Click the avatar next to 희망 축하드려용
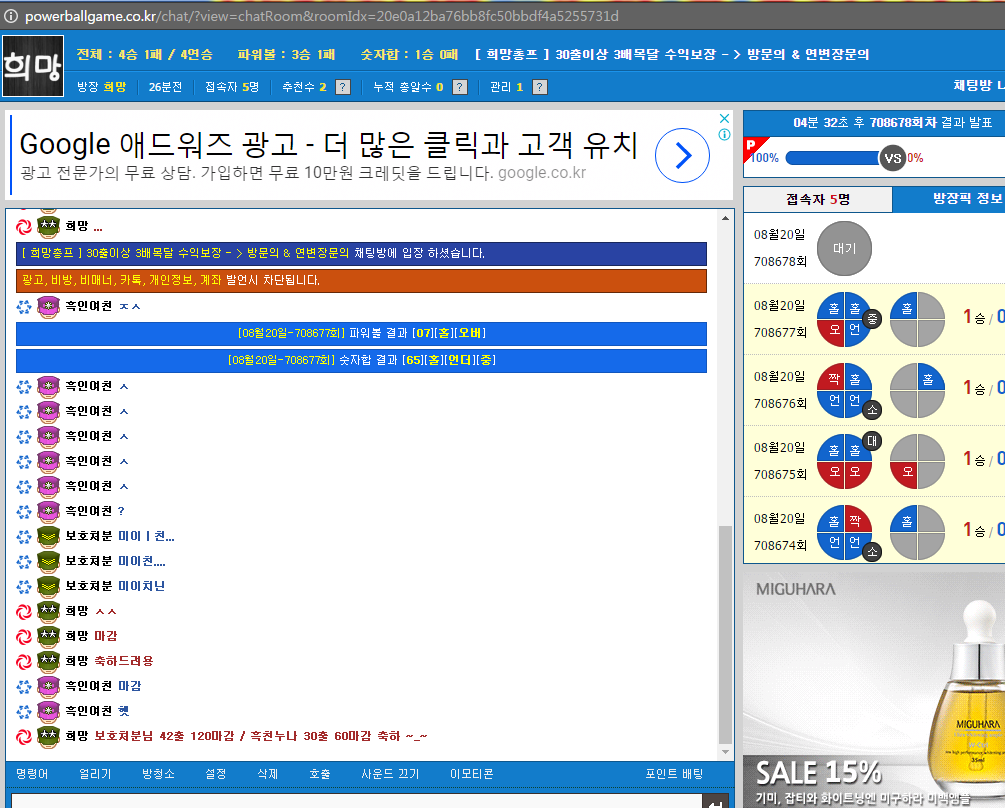Viewport: 1005px width, 808px height. pyautogui.click(x=48, y=661)
